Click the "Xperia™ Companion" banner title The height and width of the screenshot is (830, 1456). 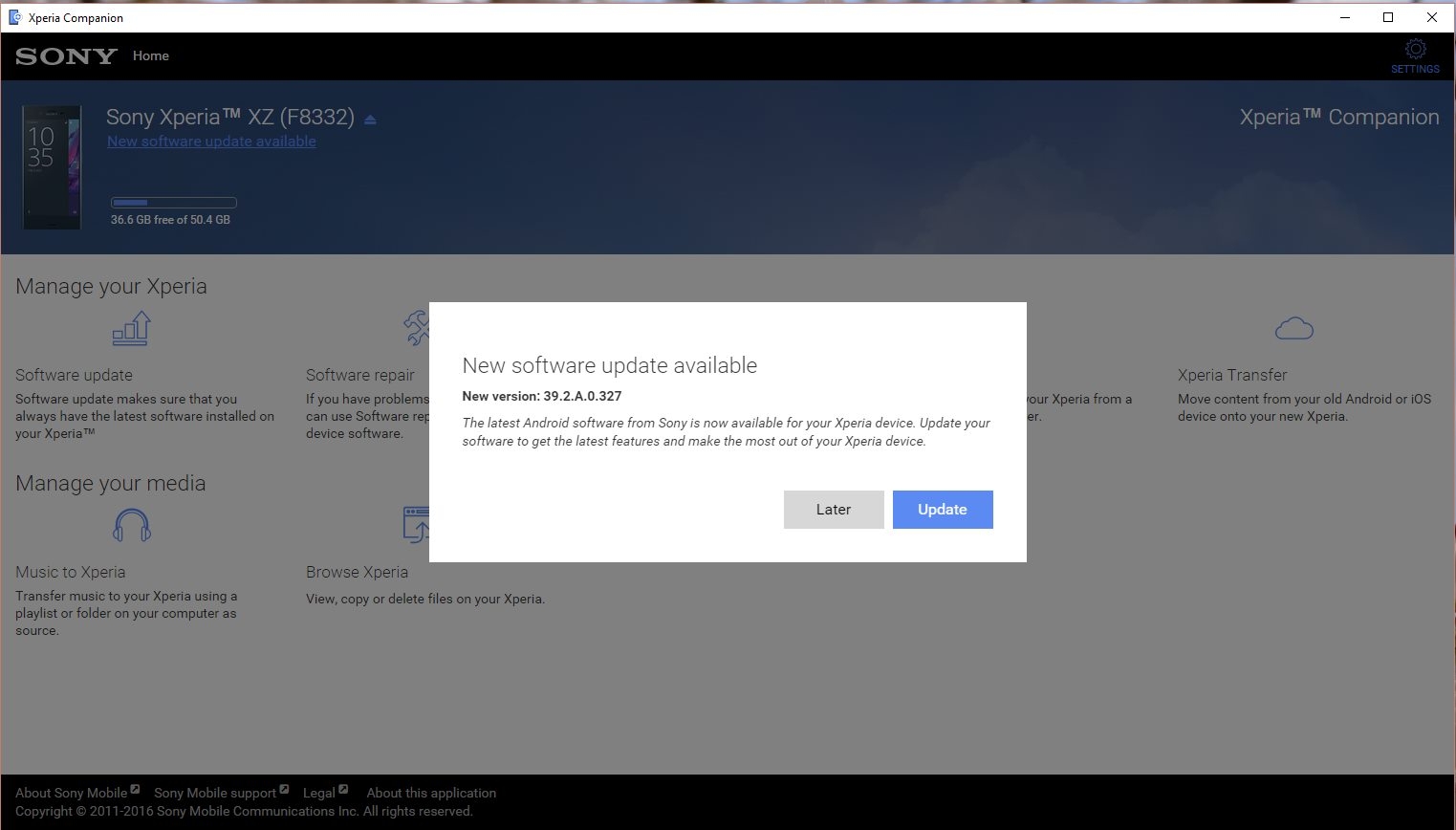tap(1339, 117)
